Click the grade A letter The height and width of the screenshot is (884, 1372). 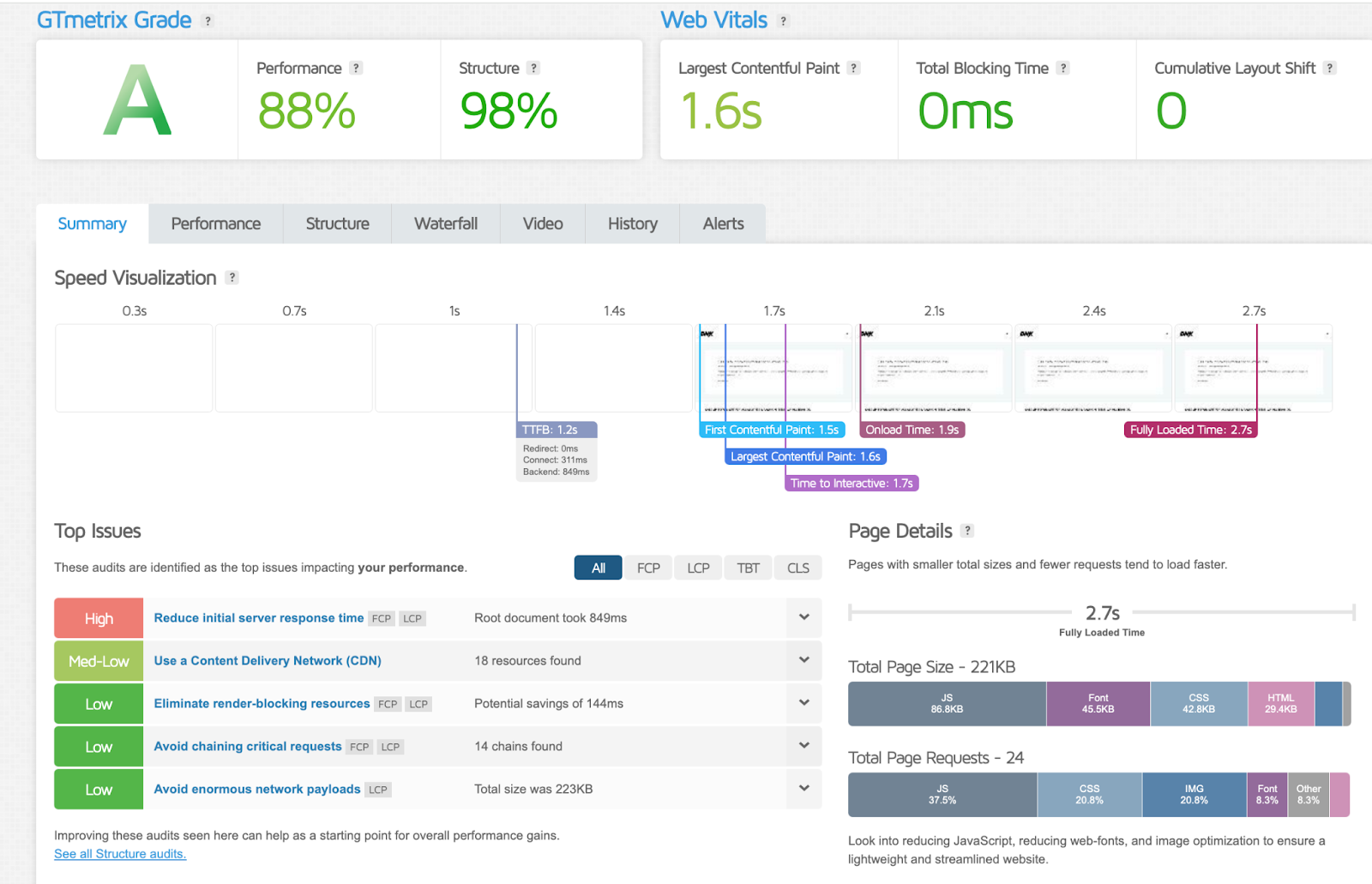coord(137,100)
